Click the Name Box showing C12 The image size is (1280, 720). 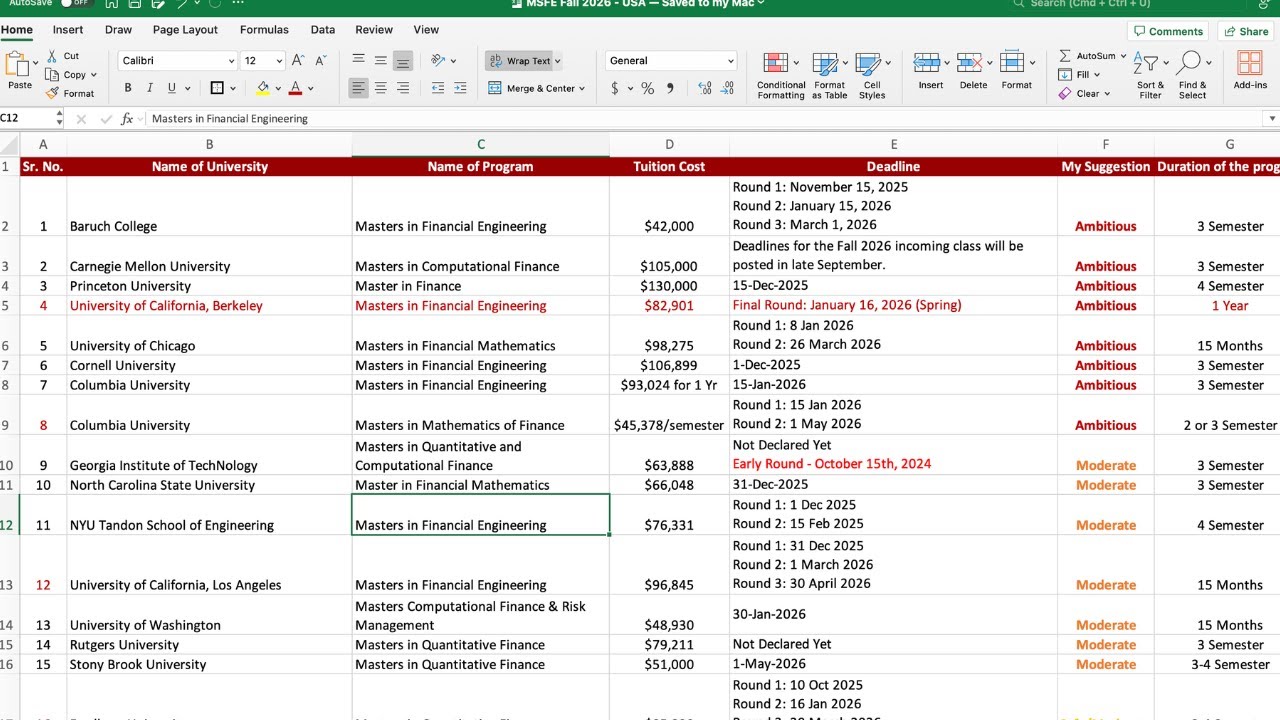click(x=26, y=119)
